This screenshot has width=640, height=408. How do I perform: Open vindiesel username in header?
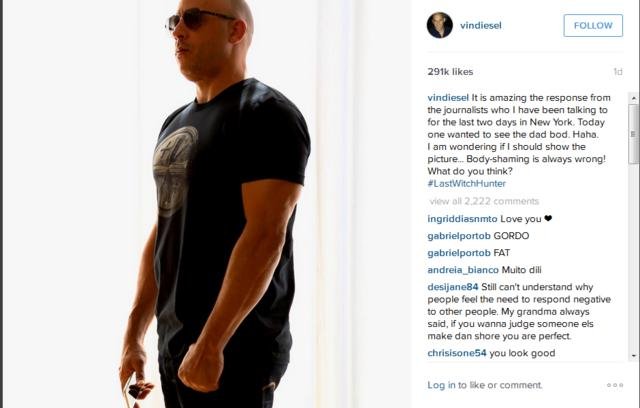click(481, 25)
